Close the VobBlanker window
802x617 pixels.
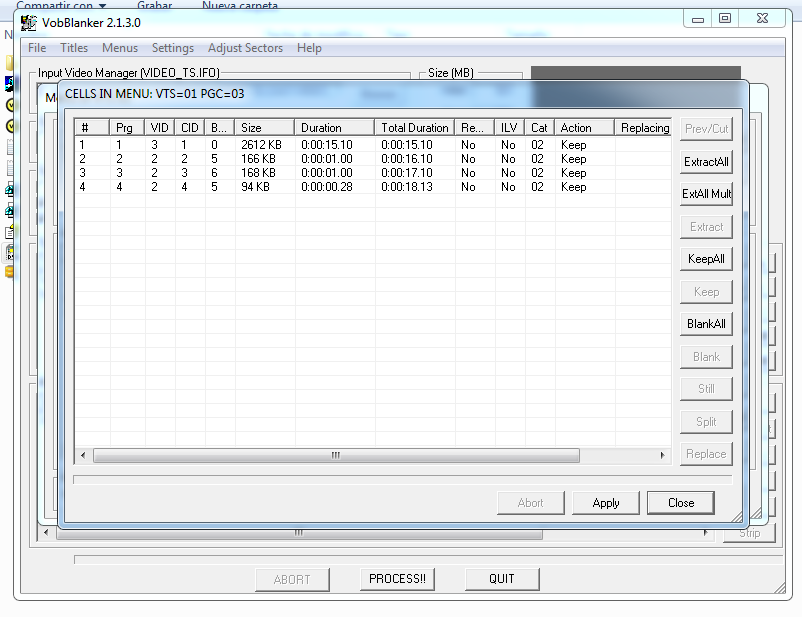[x=762, y=19]
